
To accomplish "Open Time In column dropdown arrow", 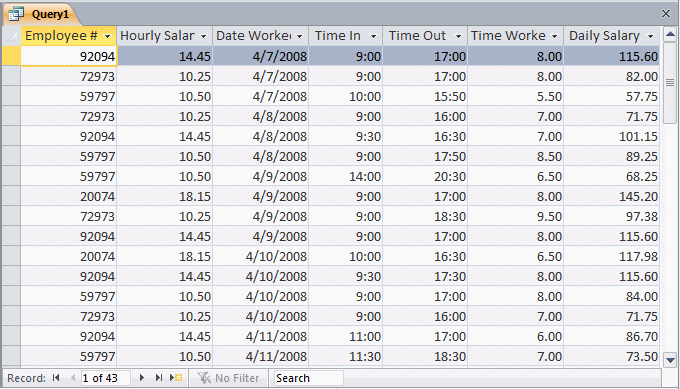I will point(373,36).
